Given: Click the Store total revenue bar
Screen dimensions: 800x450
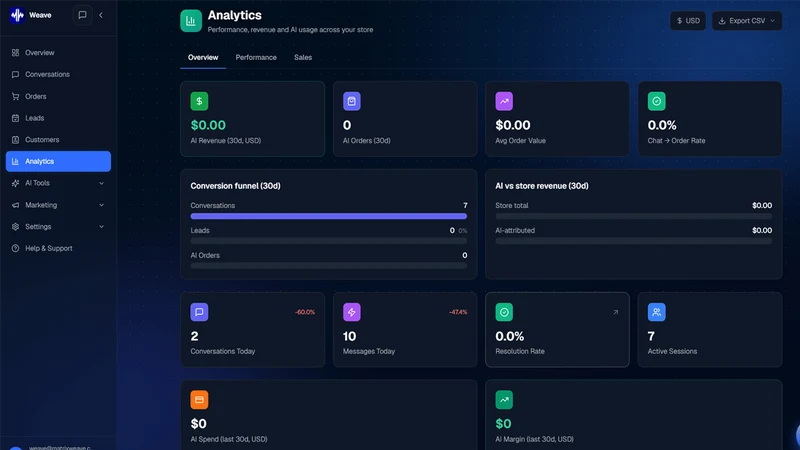Looking at the screenshot, I should click(x=633, y=216).
